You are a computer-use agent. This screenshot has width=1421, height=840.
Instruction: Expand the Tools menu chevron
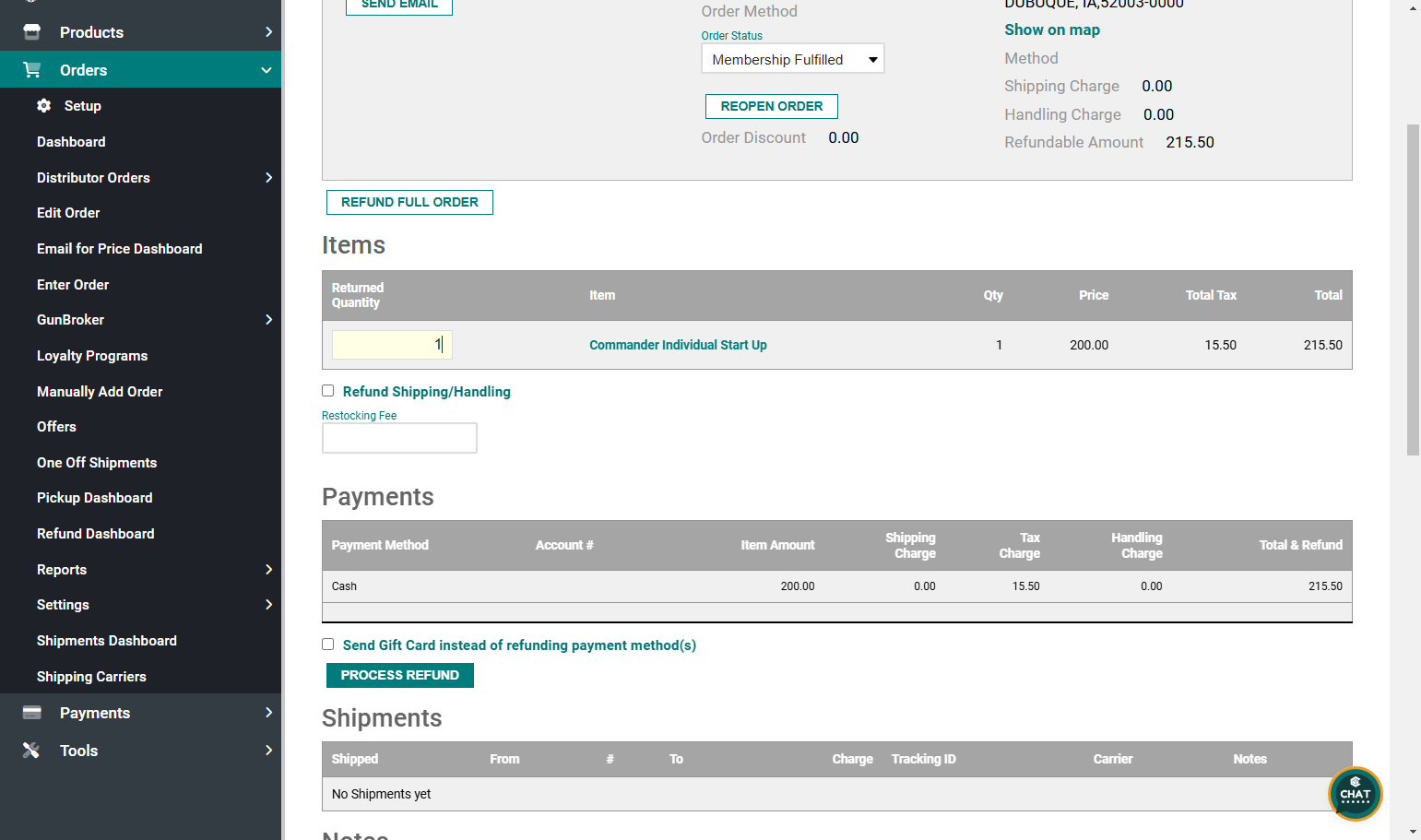click(x=268, y=751)
